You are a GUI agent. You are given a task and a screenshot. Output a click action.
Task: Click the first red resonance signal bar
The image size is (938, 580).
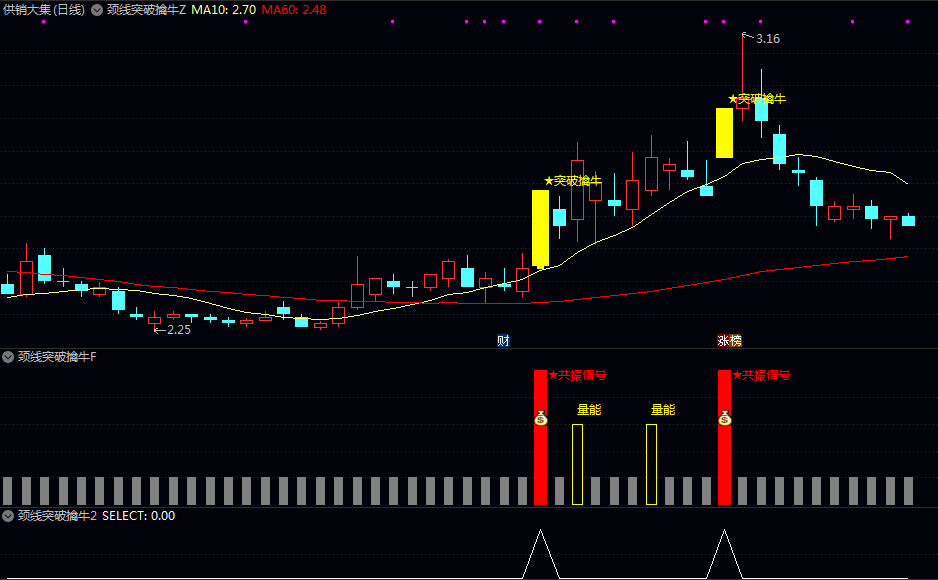pos(540,437)
